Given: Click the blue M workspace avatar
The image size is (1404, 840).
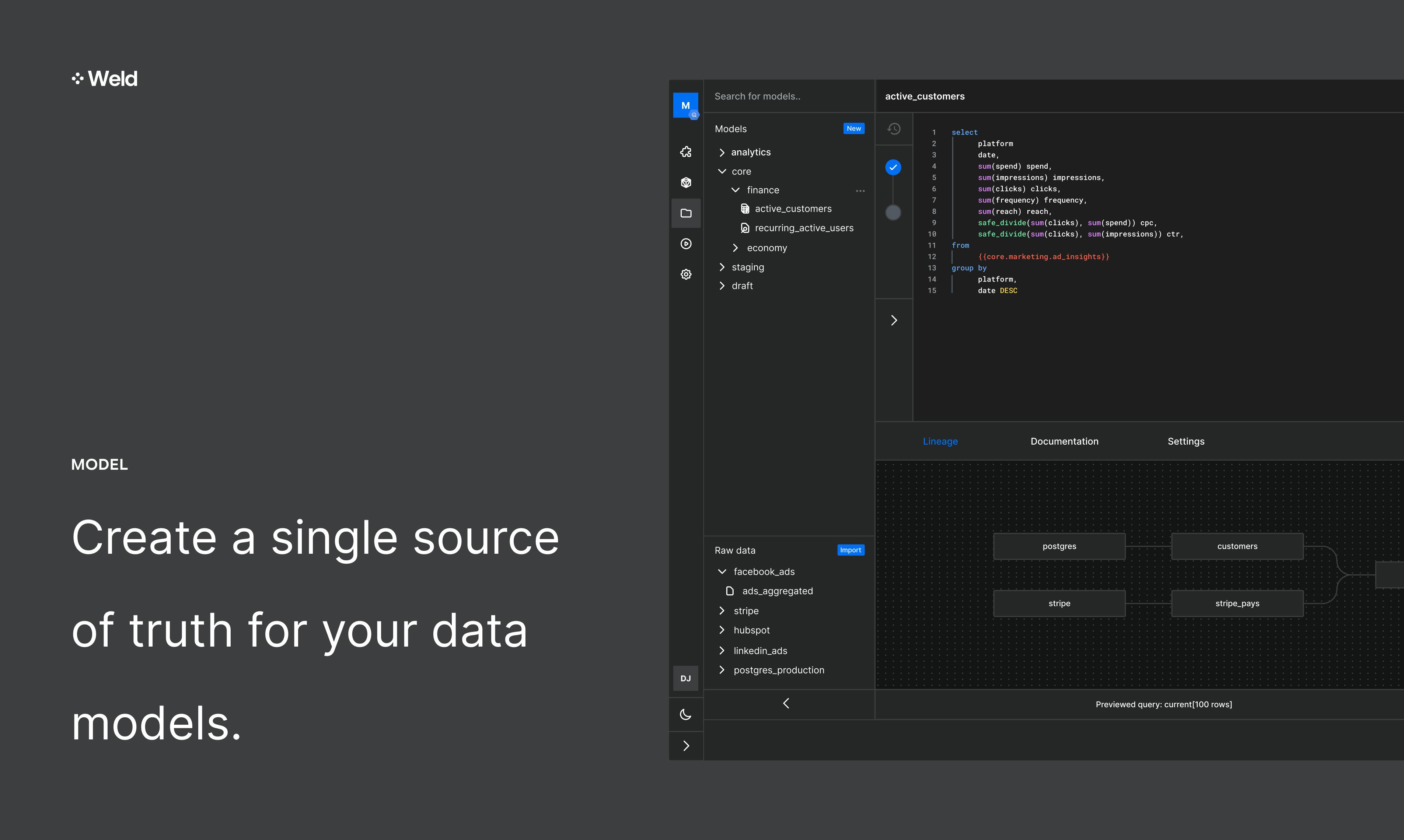Looking at the screenshot, I should pos(685,105).
